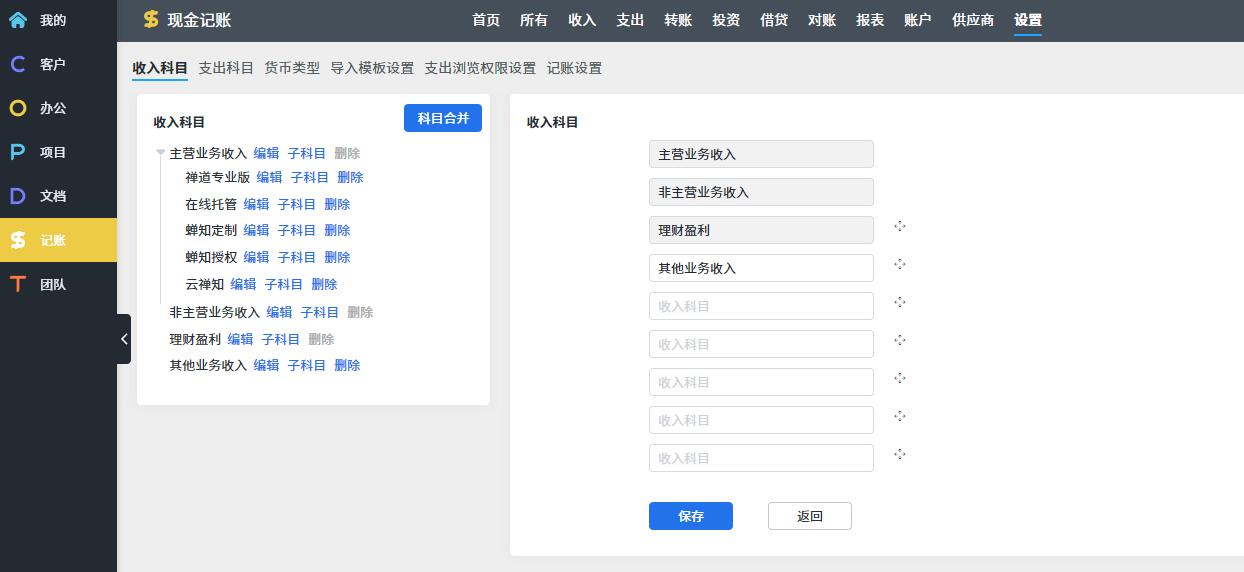The width and height of the screenshot is (1244, 572).
Task: Click the 科目合并 button
Action: tap(443, 118)
